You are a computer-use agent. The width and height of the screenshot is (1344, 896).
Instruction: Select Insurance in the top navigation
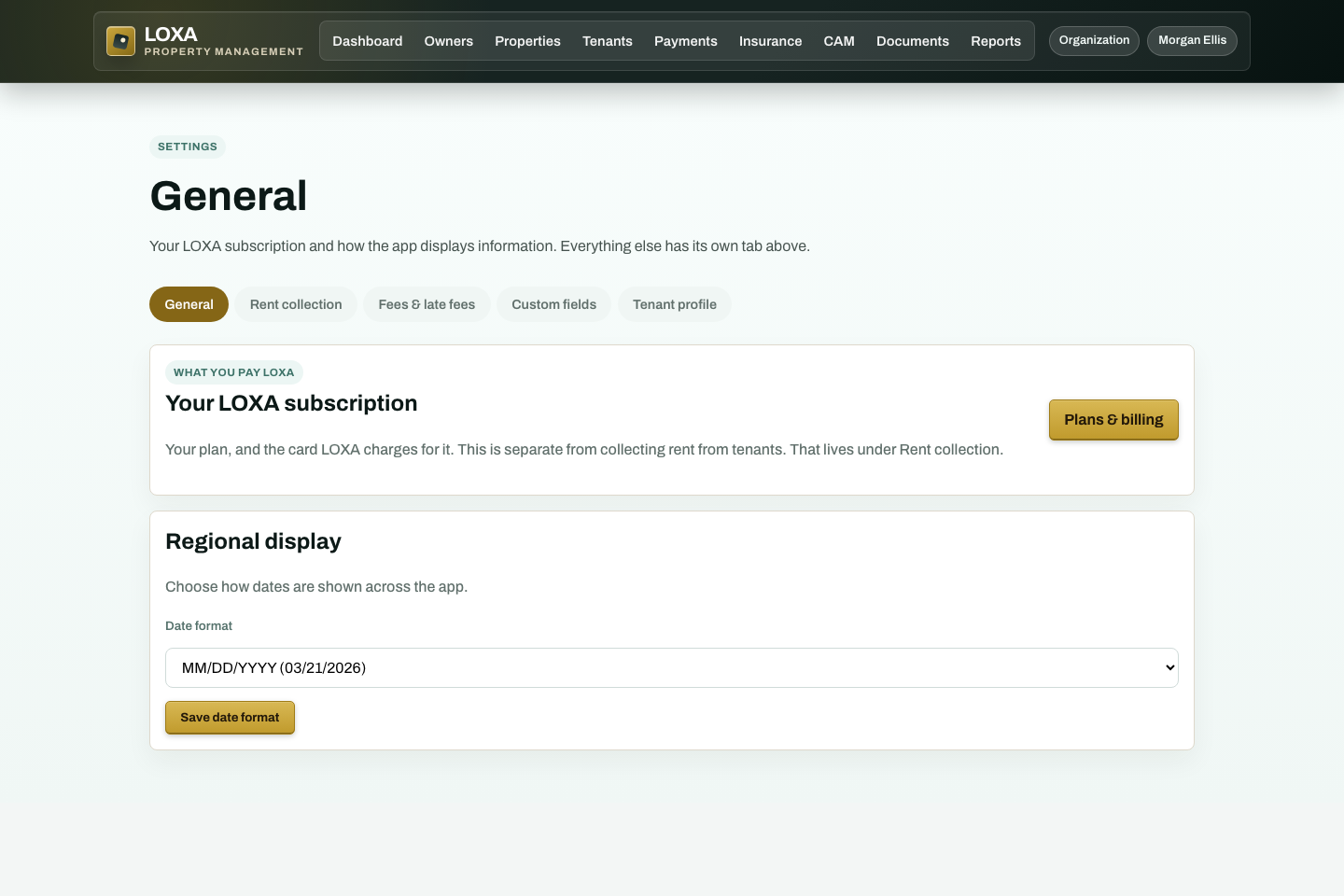point(771,41)
